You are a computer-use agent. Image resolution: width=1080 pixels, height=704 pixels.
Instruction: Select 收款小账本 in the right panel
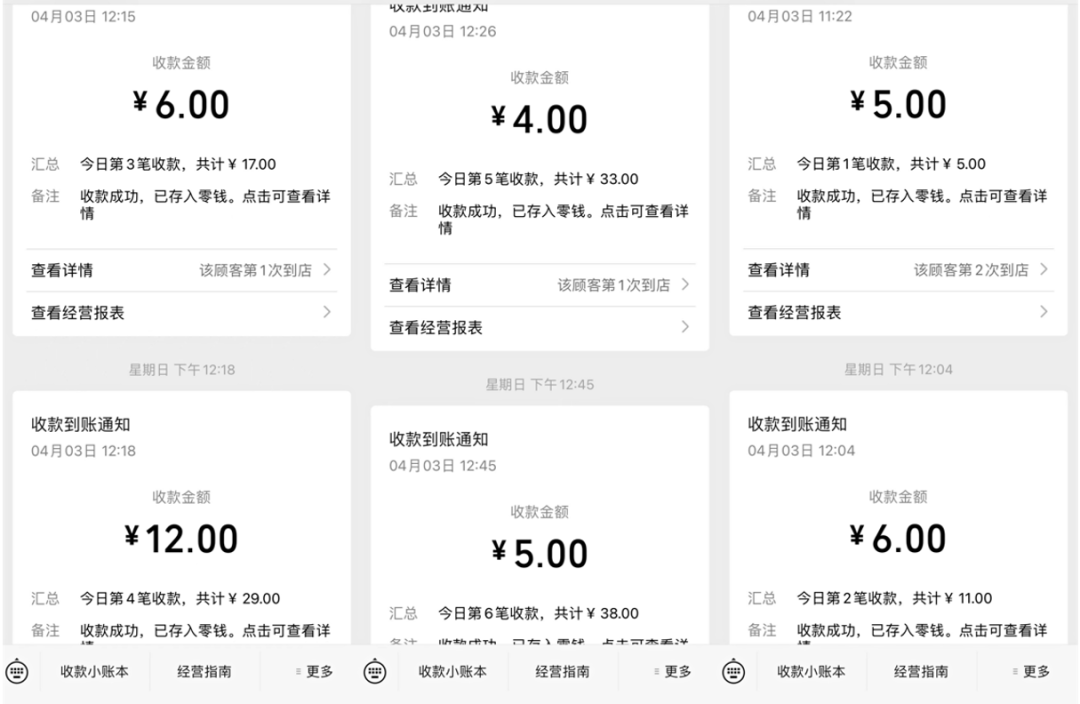tap(811, 672)
